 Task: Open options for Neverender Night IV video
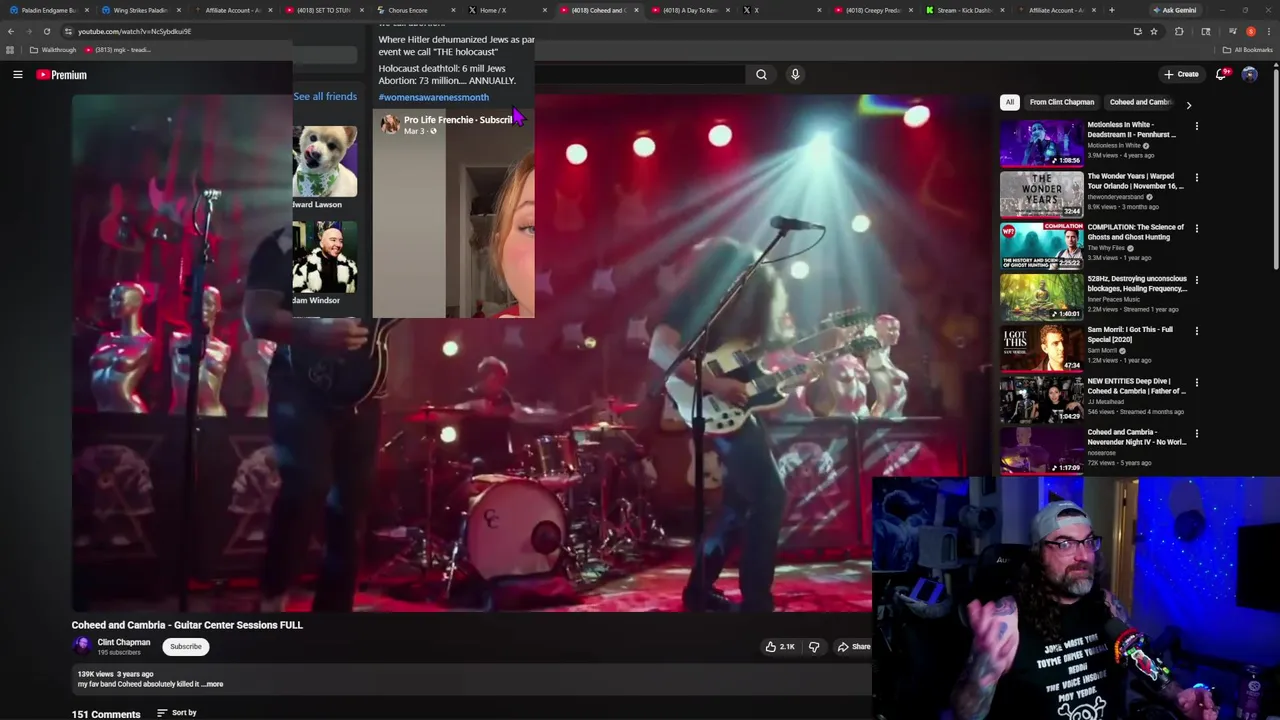1196,433
